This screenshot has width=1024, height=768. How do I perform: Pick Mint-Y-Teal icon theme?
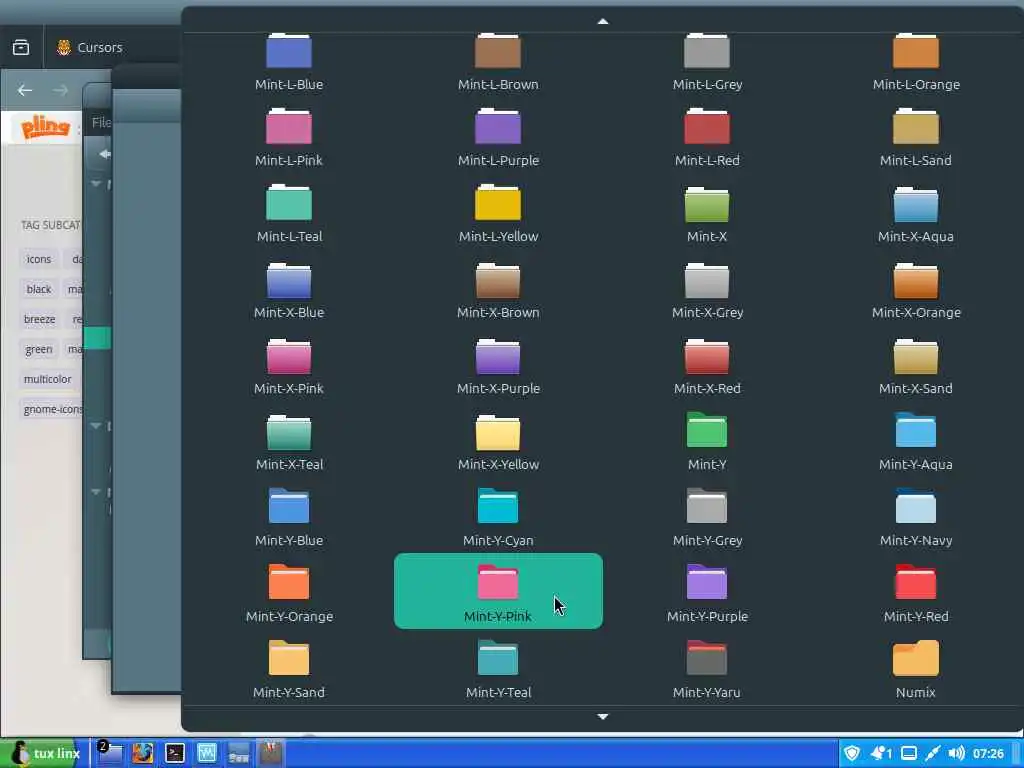498,667
